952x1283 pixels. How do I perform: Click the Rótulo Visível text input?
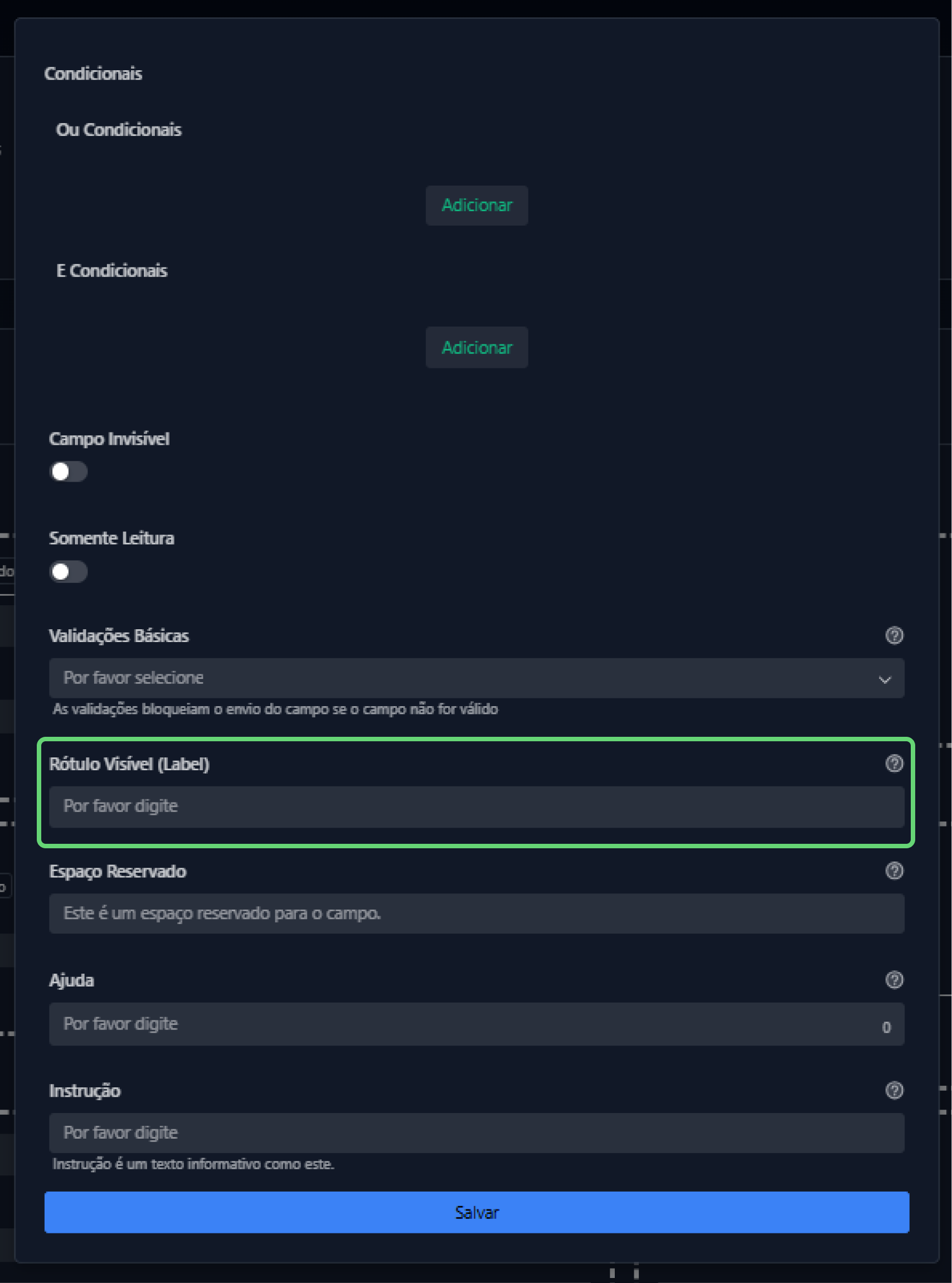point(476,806)
